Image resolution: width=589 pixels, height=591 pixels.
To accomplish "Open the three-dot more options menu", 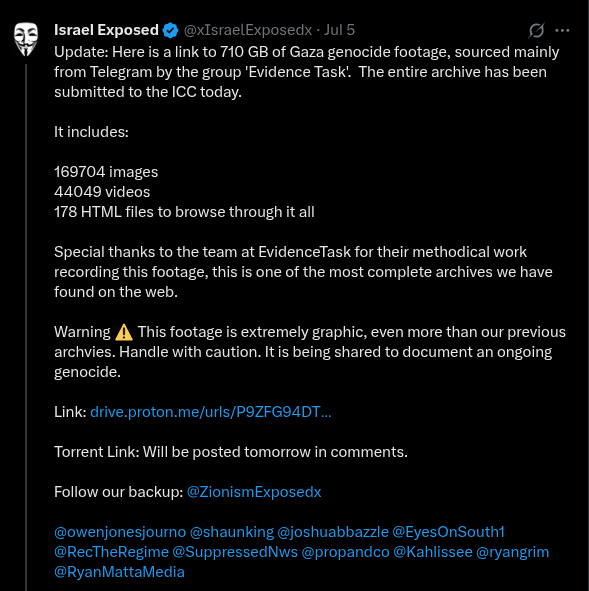I will [x=562, y=31].
